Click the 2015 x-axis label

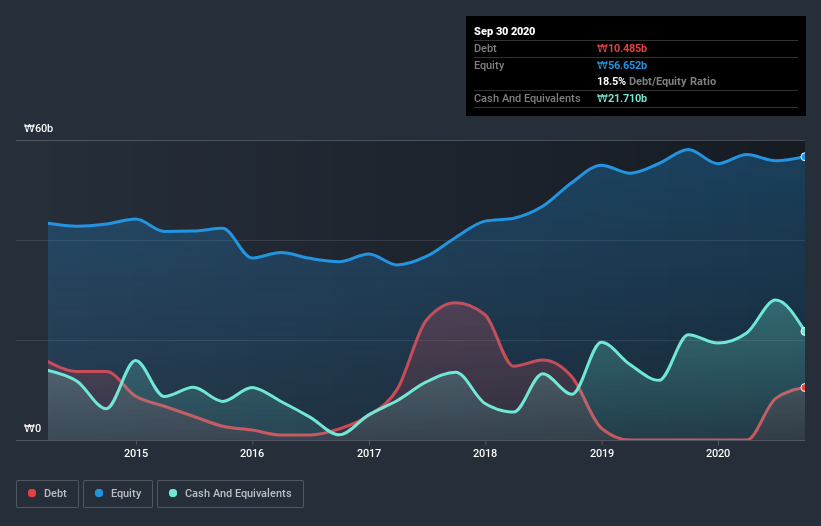(x=136, y=453)
